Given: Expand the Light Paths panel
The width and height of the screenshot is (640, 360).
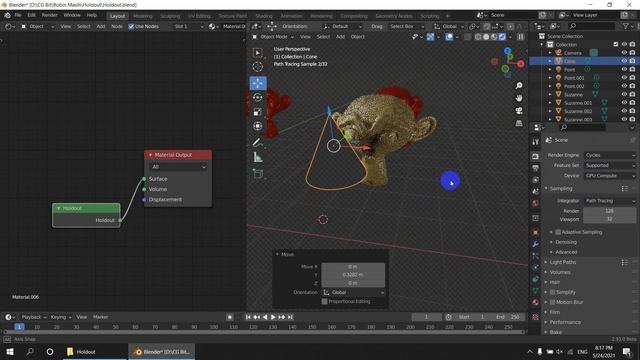Looking at the screenshot, I should 562,262.
